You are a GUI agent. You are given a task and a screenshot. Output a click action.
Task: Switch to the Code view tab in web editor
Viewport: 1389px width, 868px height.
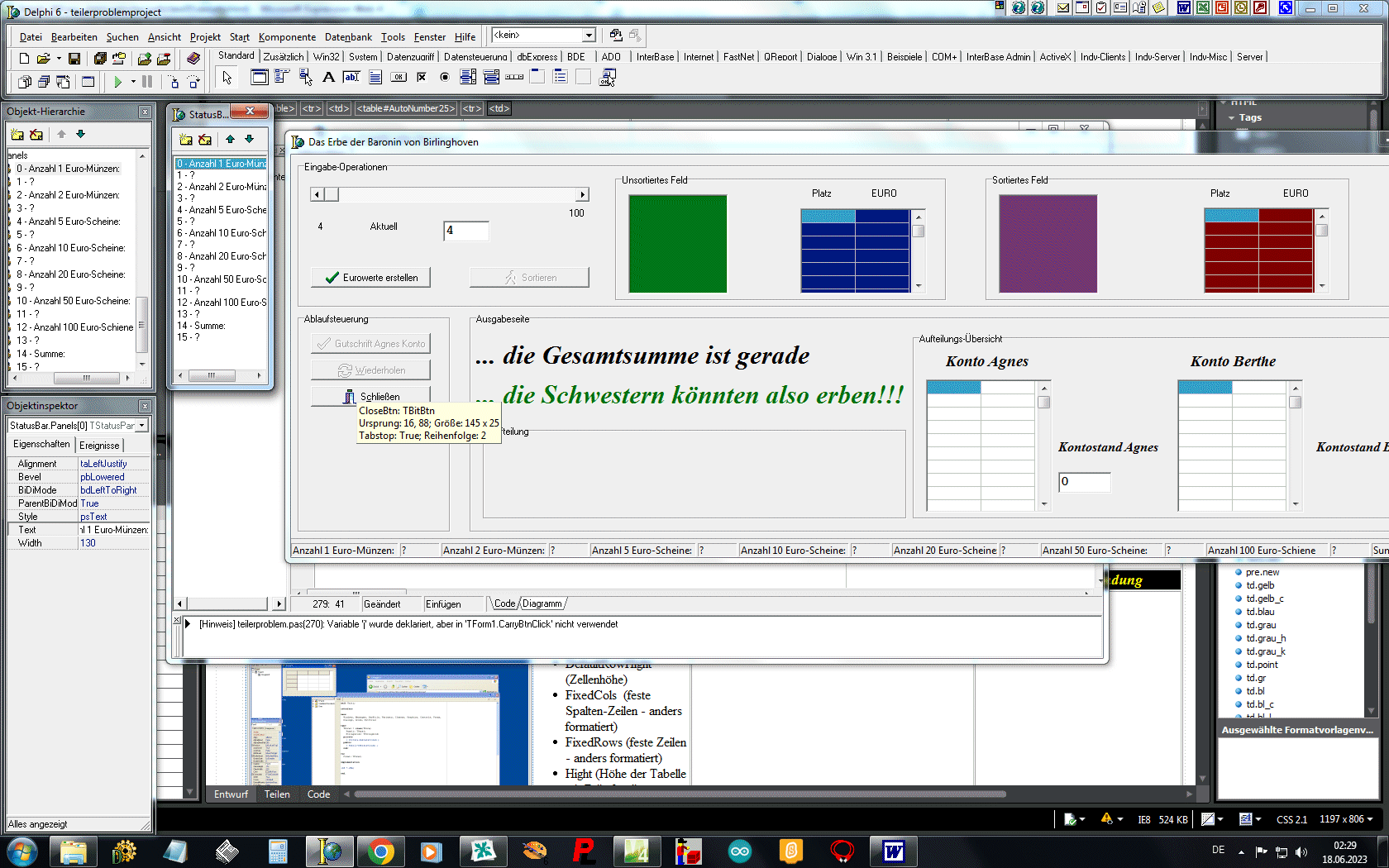pos(318,794)
